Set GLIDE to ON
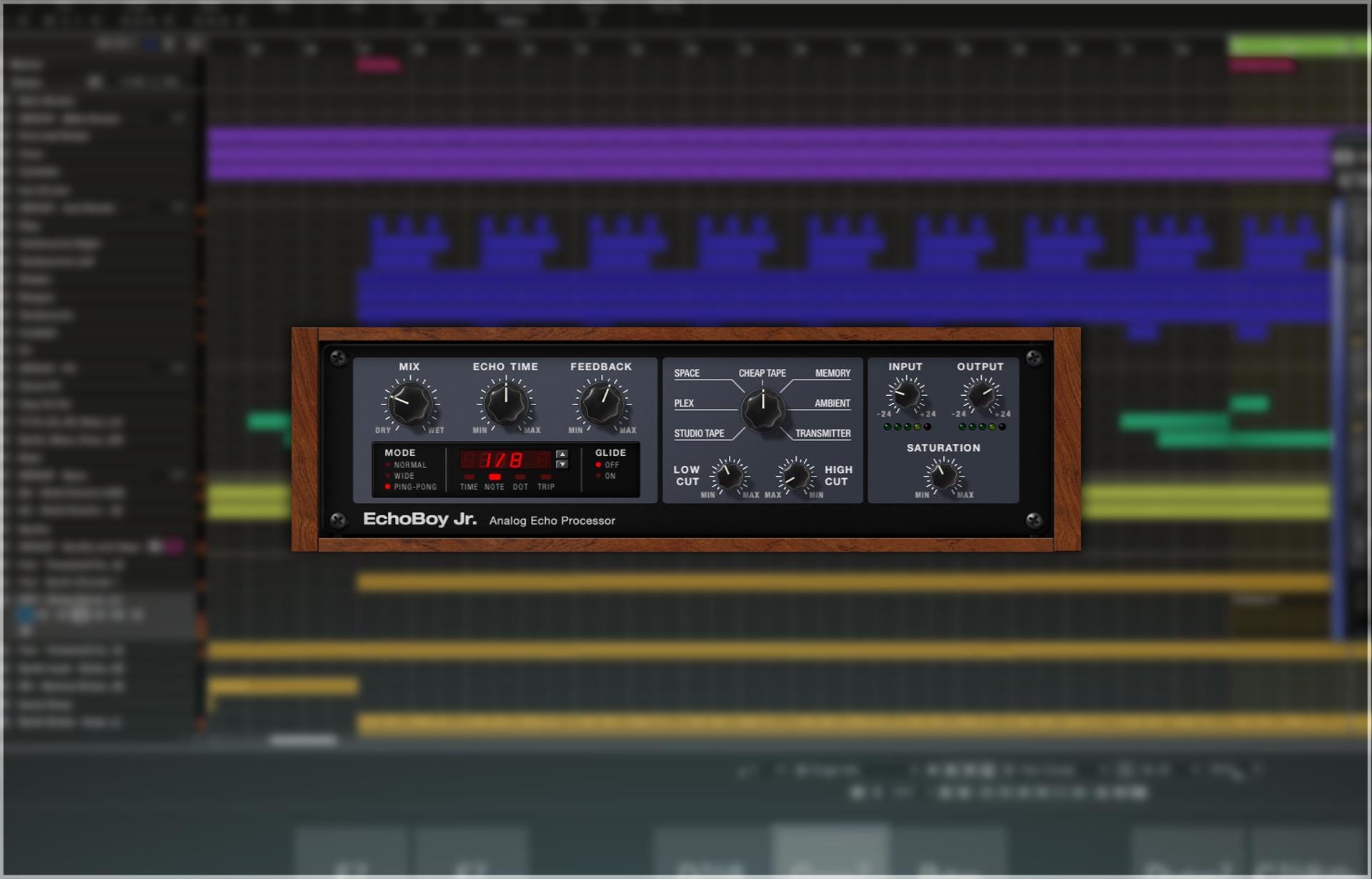Image resolution: width=1372 pixels, height=879 pixels. point(606,476)
